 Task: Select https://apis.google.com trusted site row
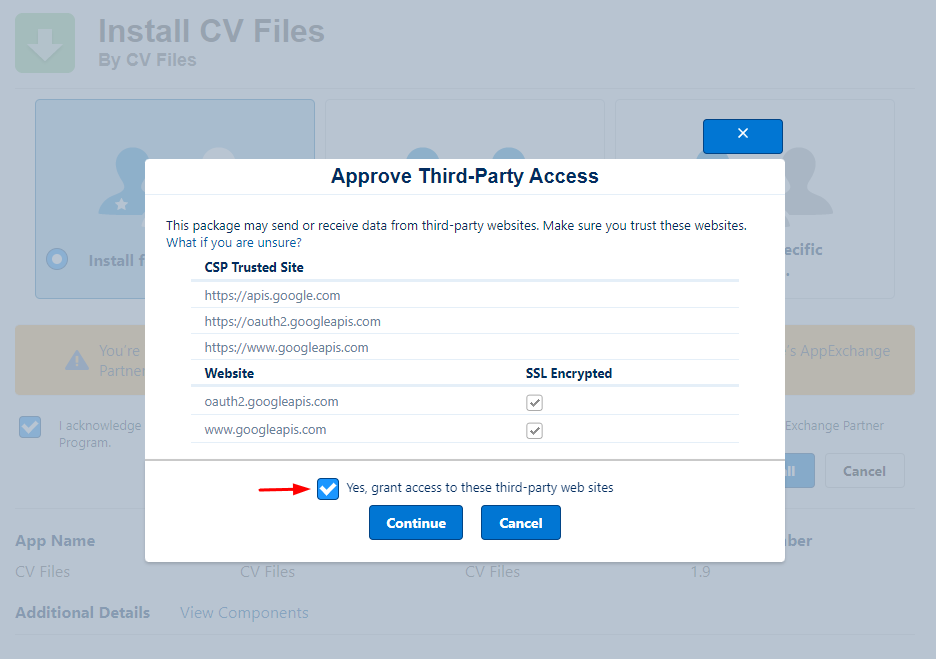click(x=464, y=295)
